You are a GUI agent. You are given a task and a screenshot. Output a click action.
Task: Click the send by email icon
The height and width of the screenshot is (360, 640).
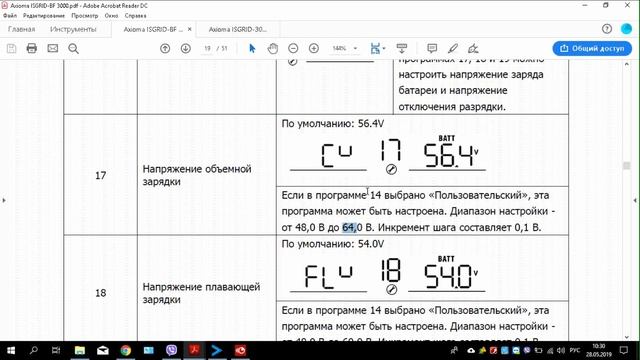click(53, 49)
